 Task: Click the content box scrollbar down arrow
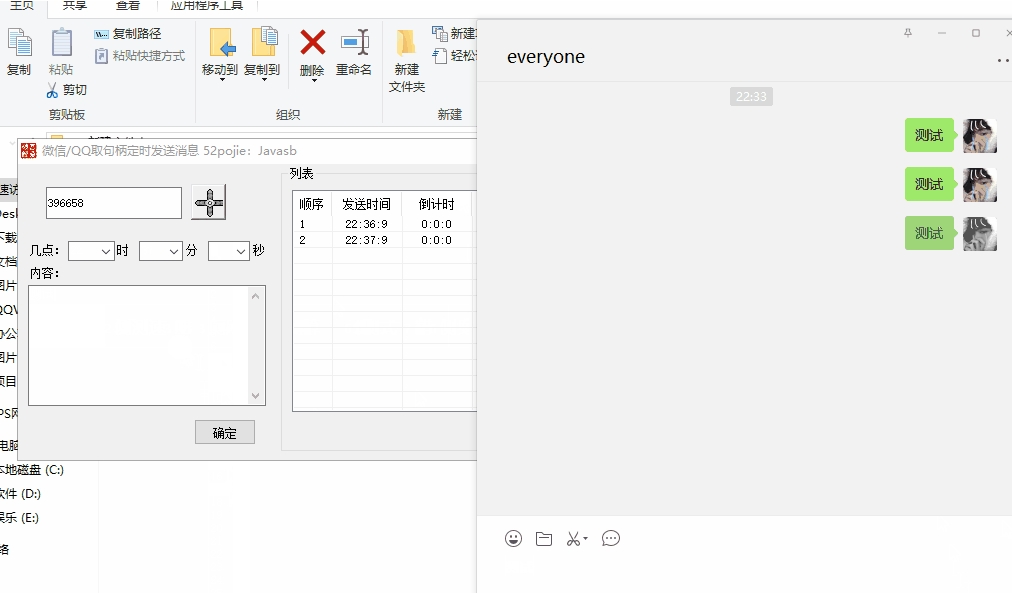(x=257, y=396)
